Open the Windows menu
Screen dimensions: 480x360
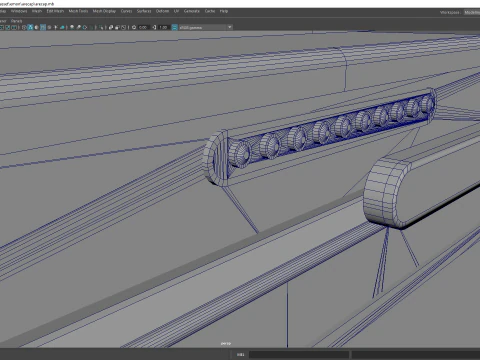(x=19, y=11)
